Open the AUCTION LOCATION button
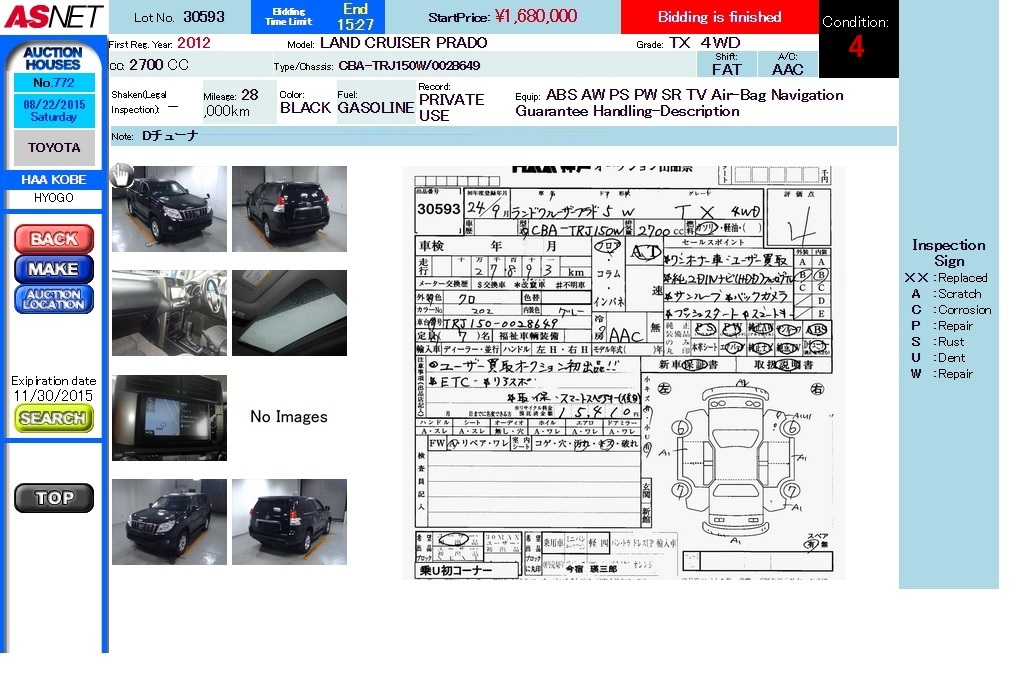 tap(53, 299)
